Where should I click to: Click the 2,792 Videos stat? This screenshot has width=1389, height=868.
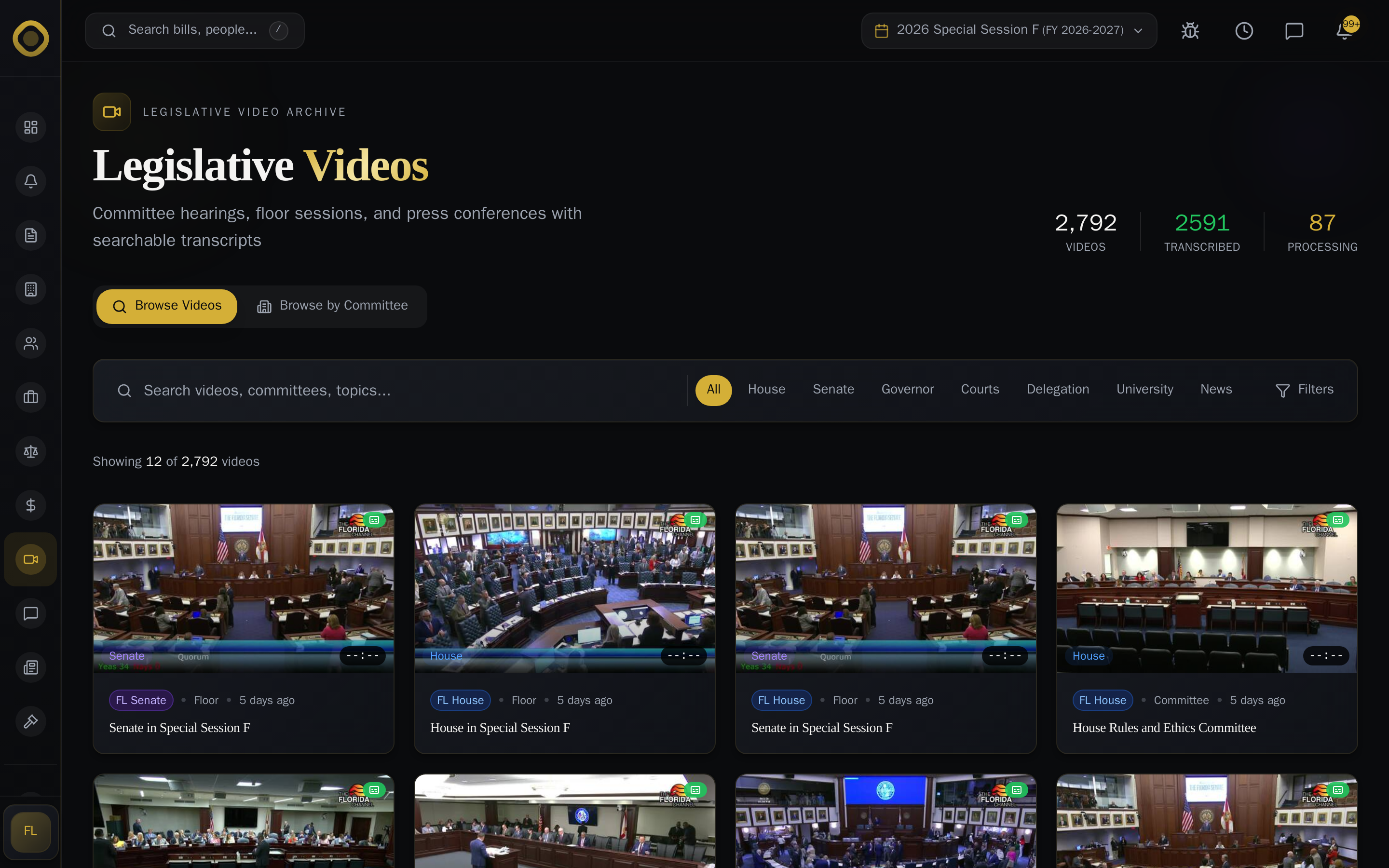coord(1085,231)
